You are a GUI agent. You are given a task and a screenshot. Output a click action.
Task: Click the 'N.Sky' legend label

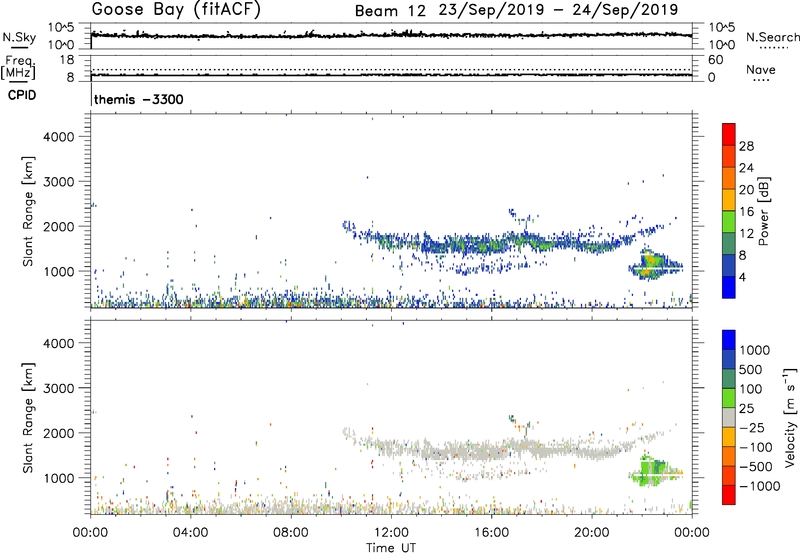(19, 37)
